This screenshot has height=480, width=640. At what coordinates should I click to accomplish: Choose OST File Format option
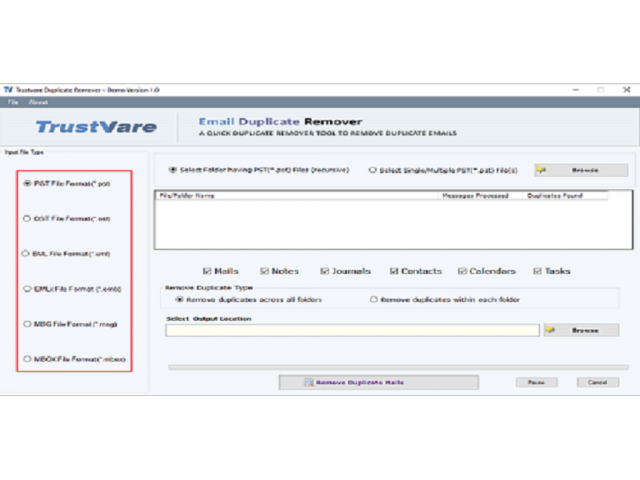click(x=27, y=219)
